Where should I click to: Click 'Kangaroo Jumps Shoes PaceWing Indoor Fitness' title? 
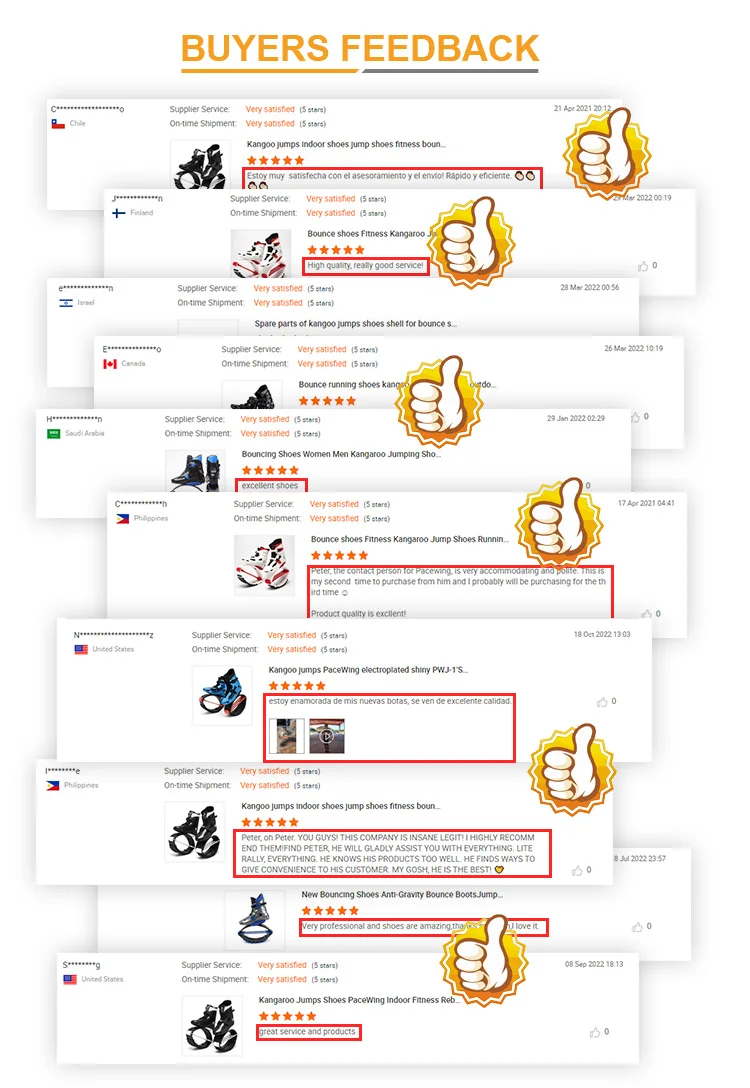pyautogui.click(x=359, y=1001)
